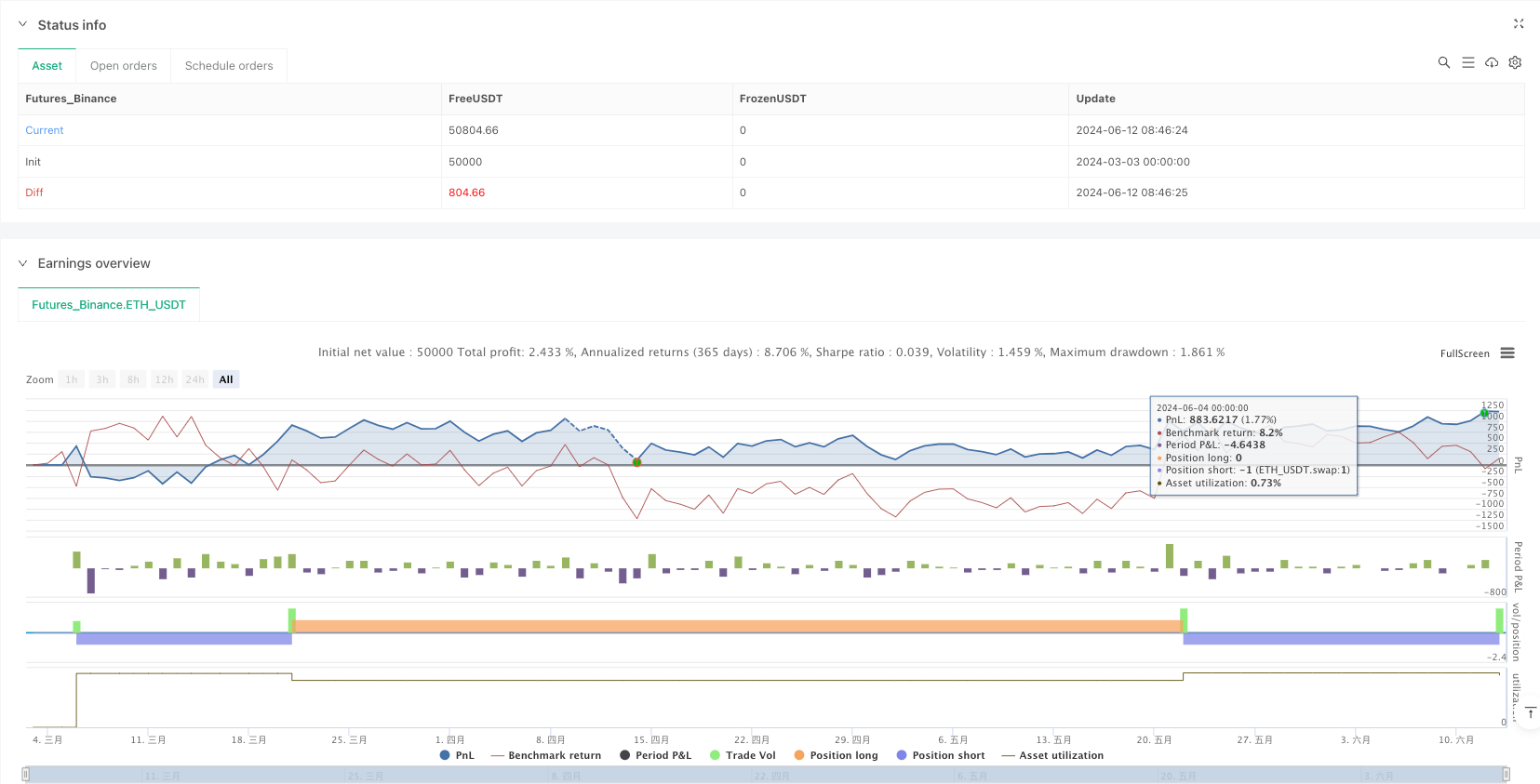Toggle the Position short legend series
The height and width of the screenshot is (784, 1540).
click(x=940, y=755)
